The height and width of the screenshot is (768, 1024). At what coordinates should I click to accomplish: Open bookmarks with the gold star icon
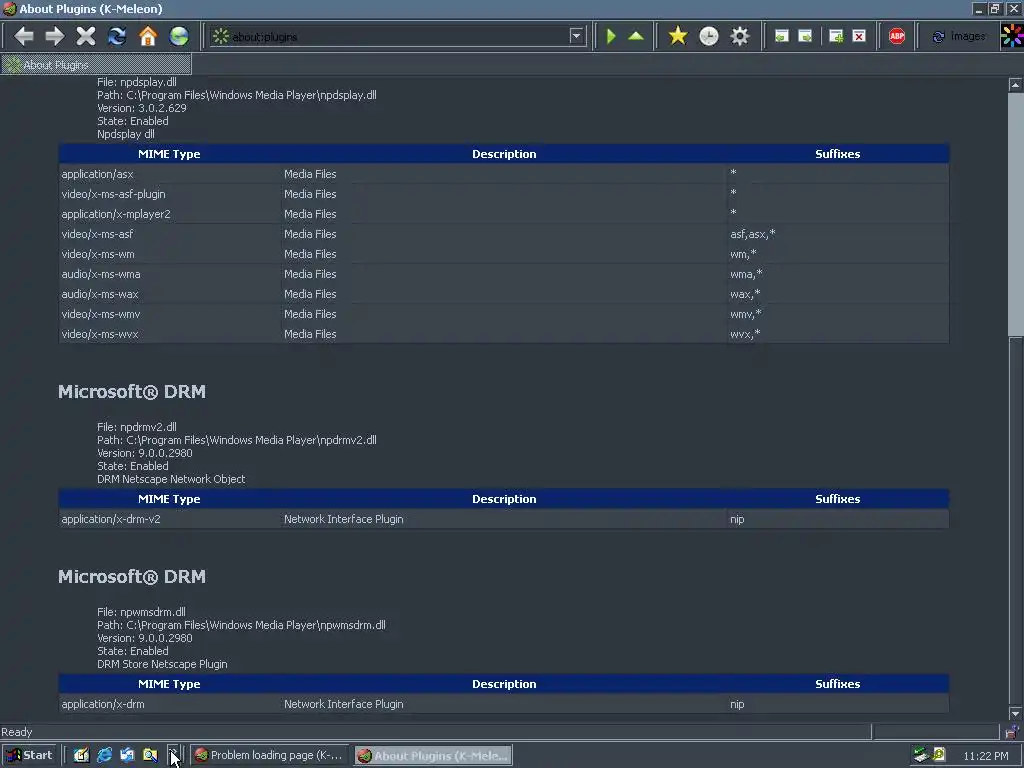(x=678, y=36)
